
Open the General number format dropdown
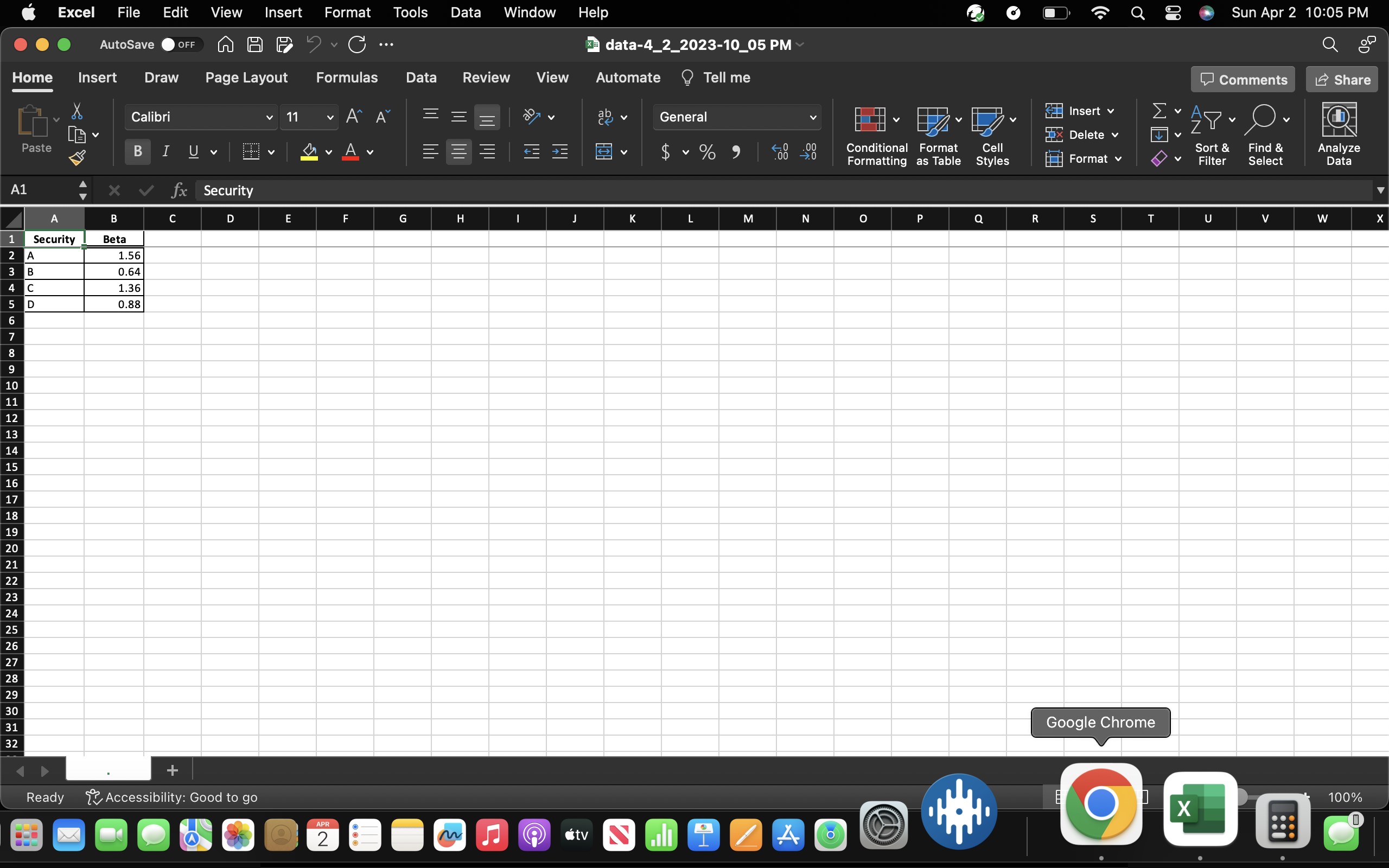[812, 117]
